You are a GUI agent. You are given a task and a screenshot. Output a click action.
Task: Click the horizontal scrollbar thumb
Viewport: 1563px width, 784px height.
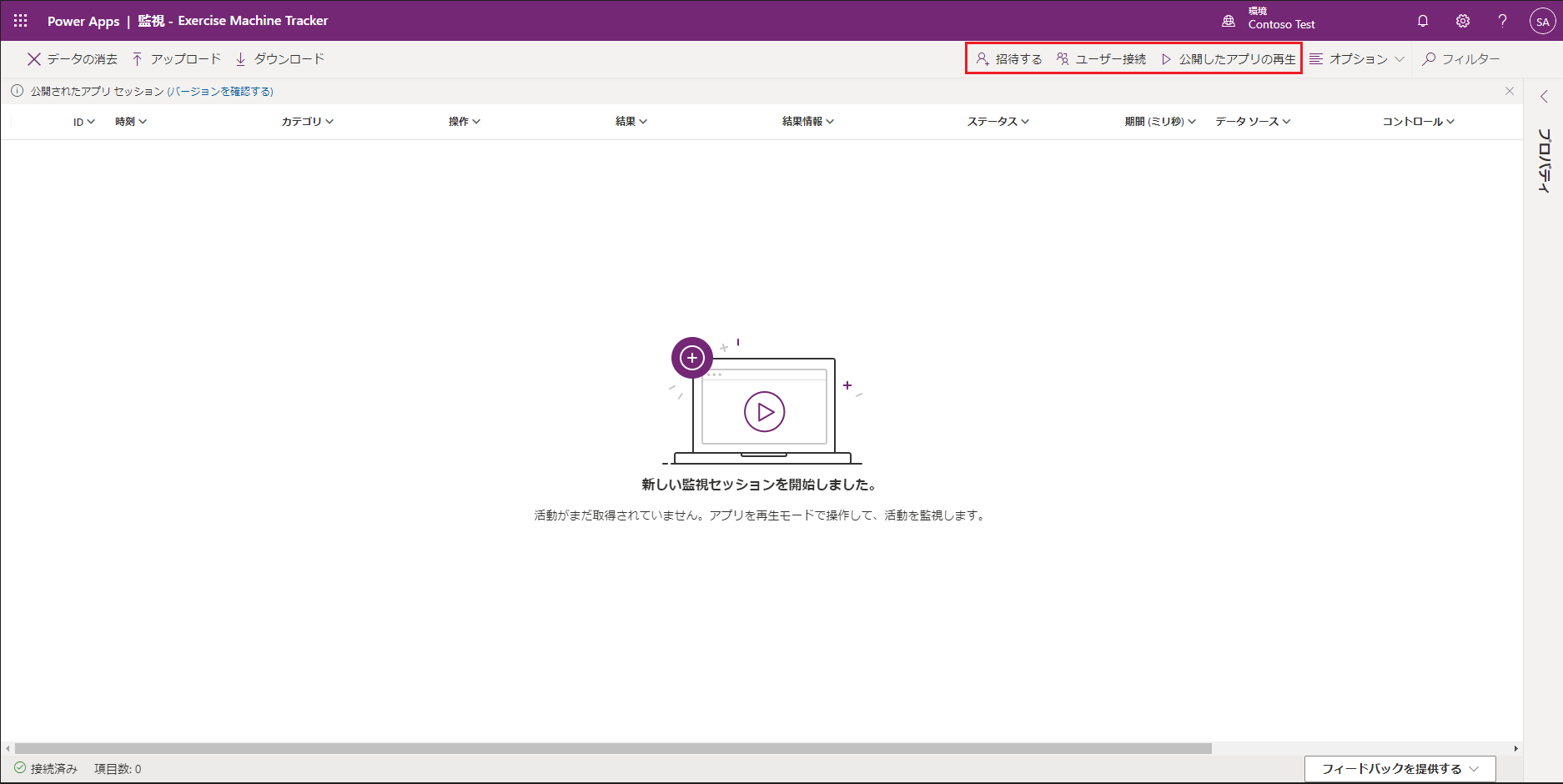(x=613, y=748)
